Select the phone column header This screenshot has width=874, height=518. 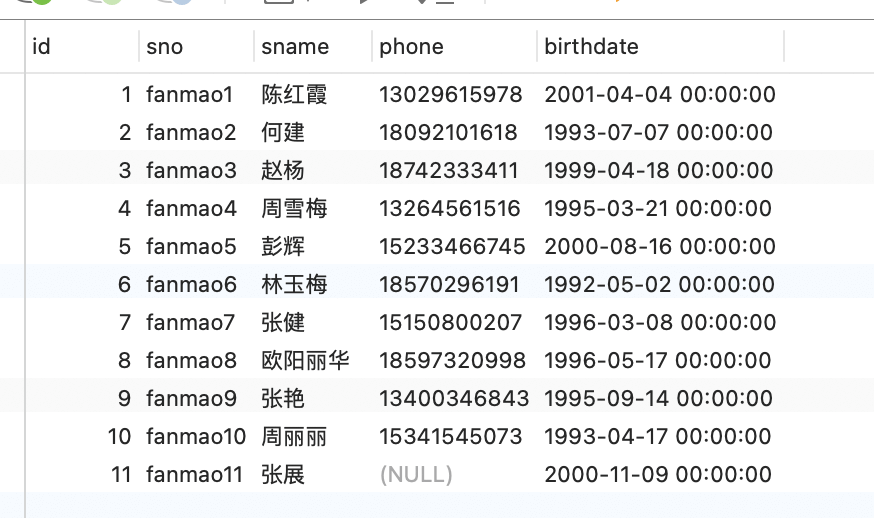[454, 46]
